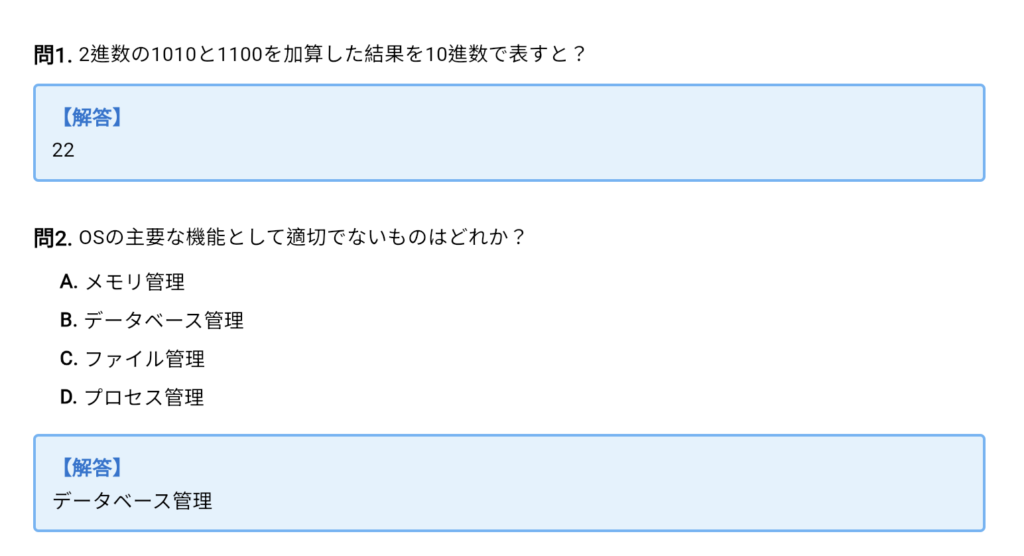Click the 【解答】 heading above 22
Screen dimensions: 1024x556
pyautogui.click(x=88, y=117)
